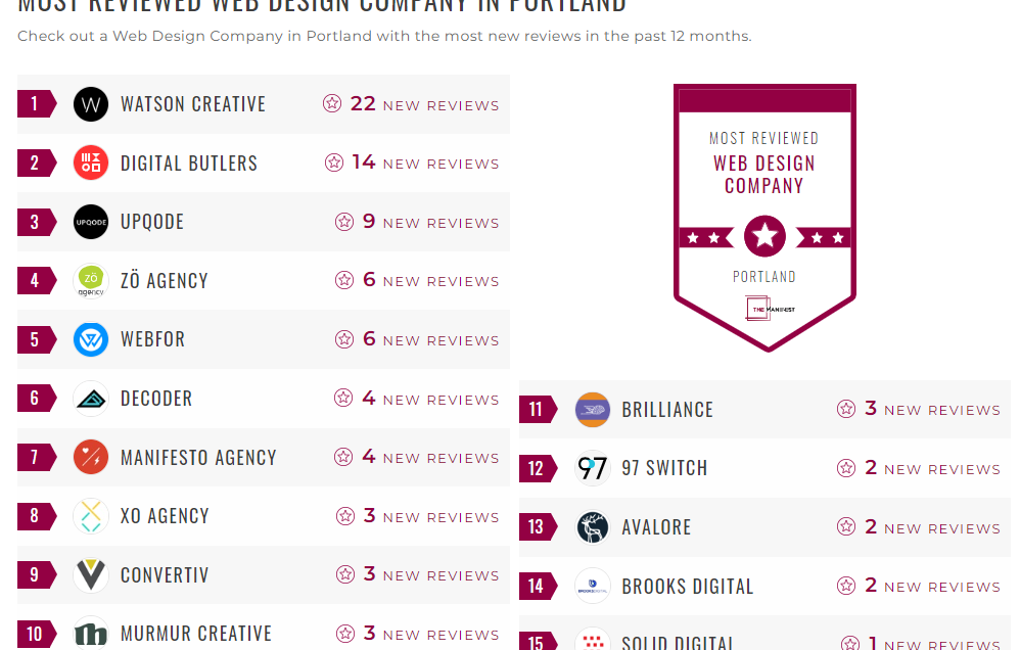Screen dimensions: 1020x650
Task: Select the Avalore deer logo icon
Action: (x=593, y=527)
